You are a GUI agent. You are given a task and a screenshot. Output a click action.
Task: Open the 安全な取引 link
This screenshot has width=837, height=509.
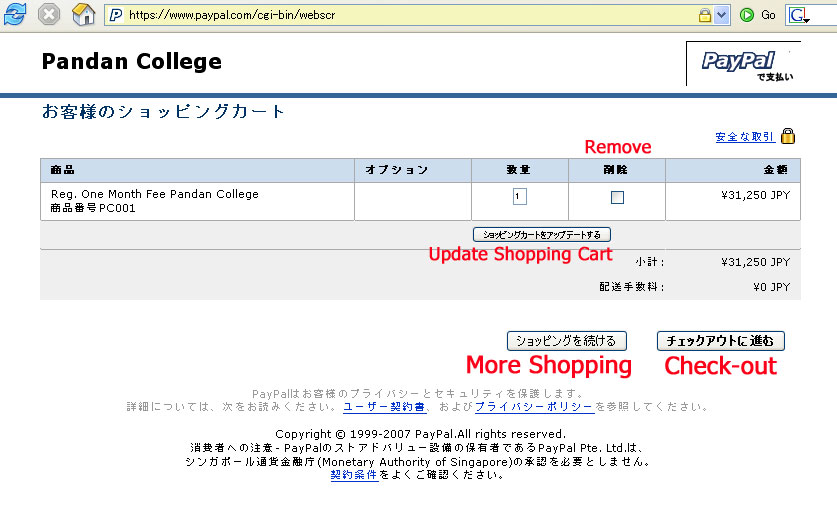click(x=745, y=137)
